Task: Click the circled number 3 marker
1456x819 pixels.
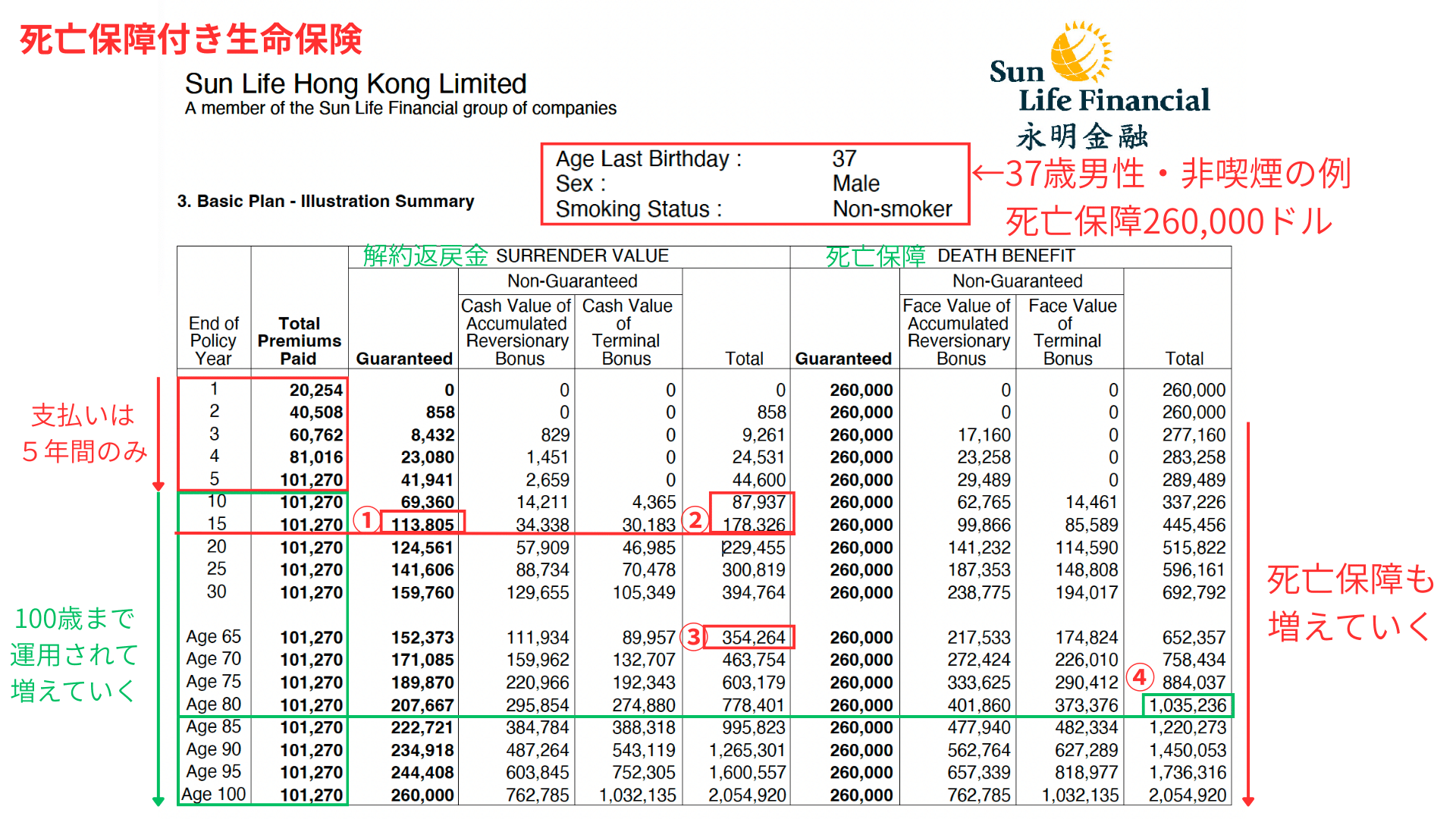Action: click(693, 637)
